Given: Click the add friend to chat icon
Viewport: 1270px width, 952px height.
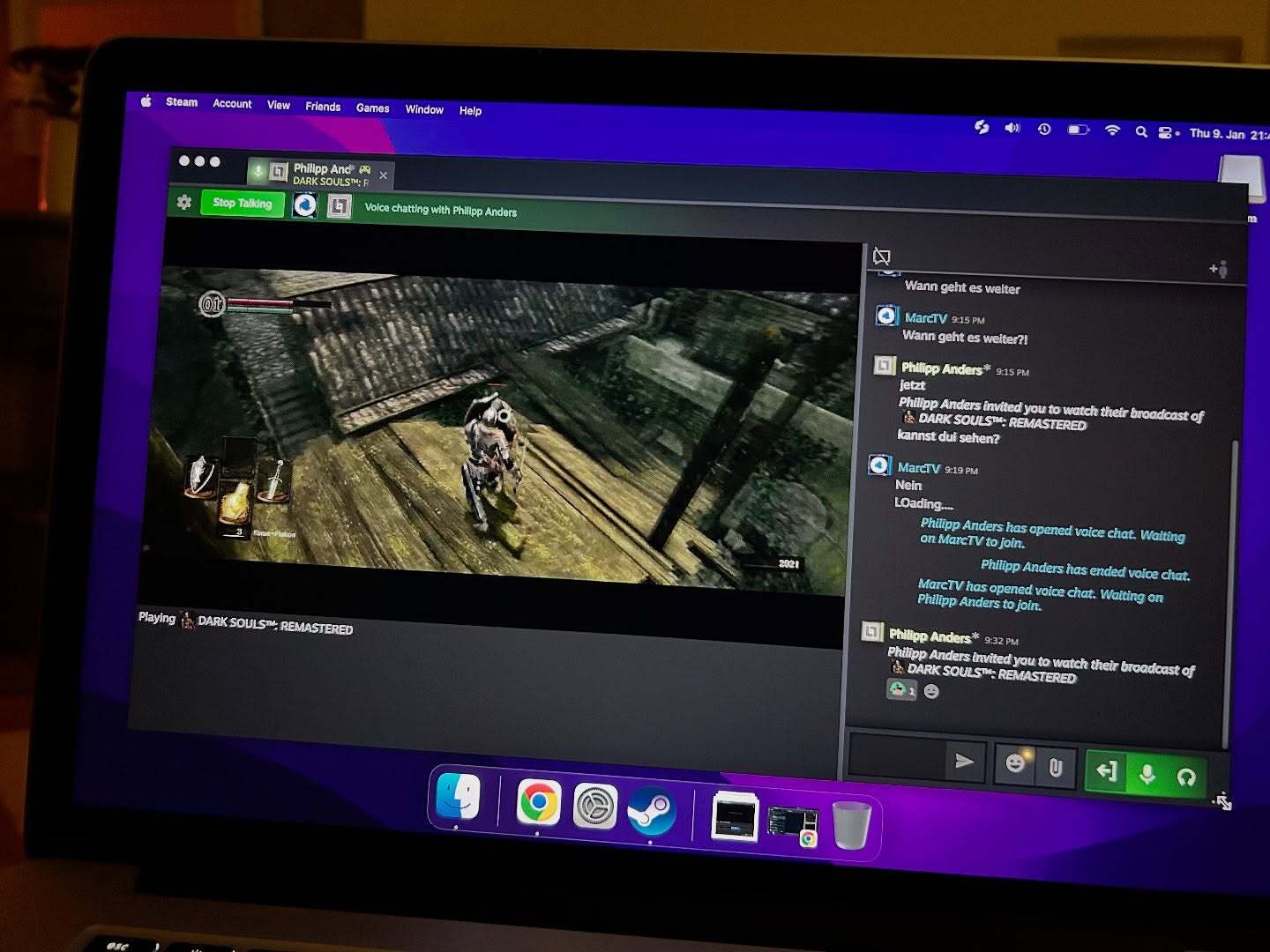Looking at the screenshot, I should point(1218,269).
